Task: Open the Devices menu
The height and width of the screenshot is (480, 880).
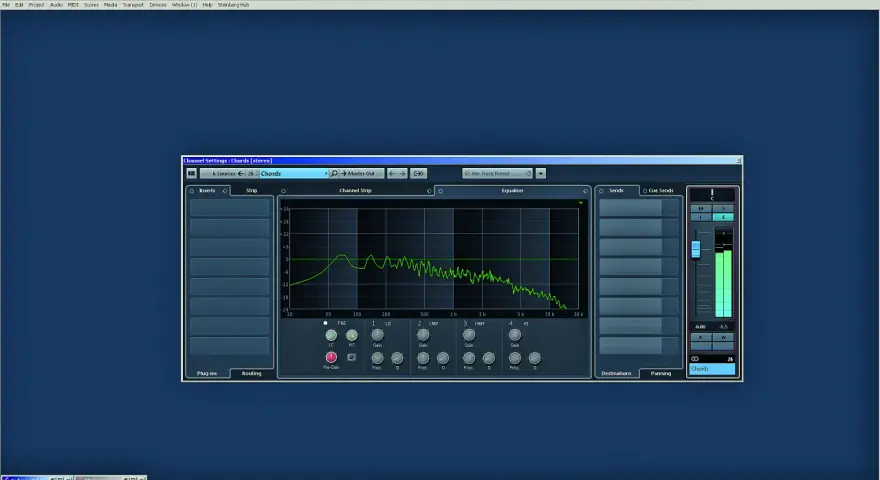Action: click(x=158, y=4)
